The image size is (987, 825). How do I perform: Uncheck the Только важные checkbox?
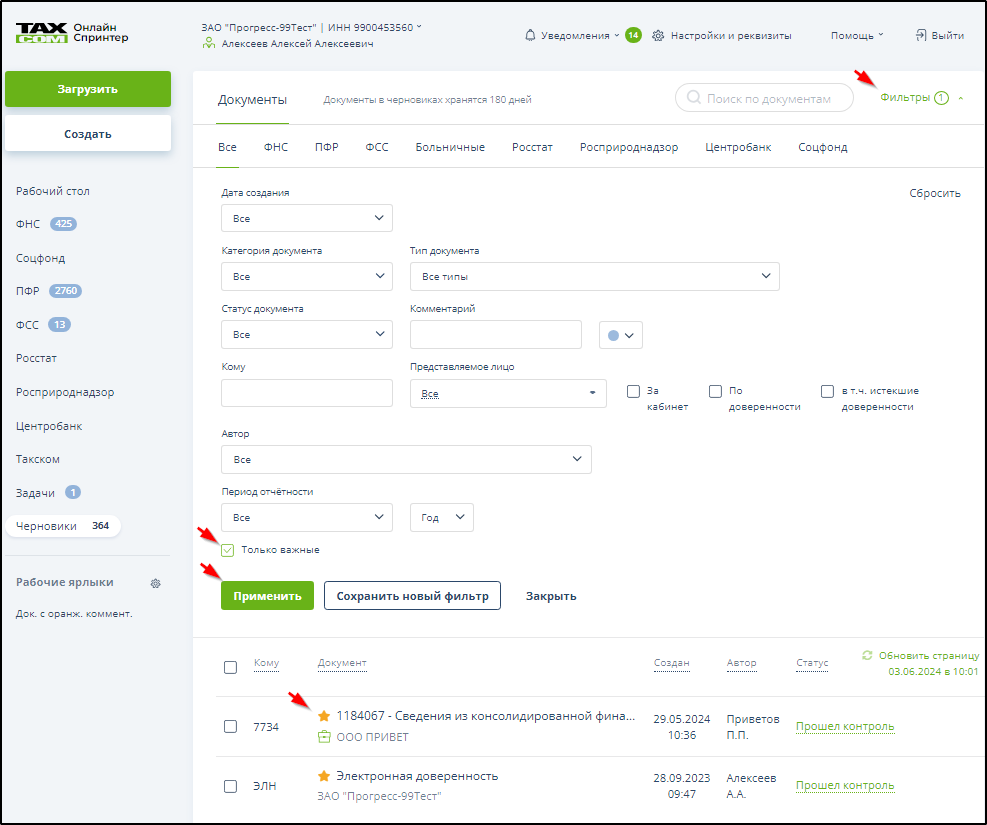228,550
